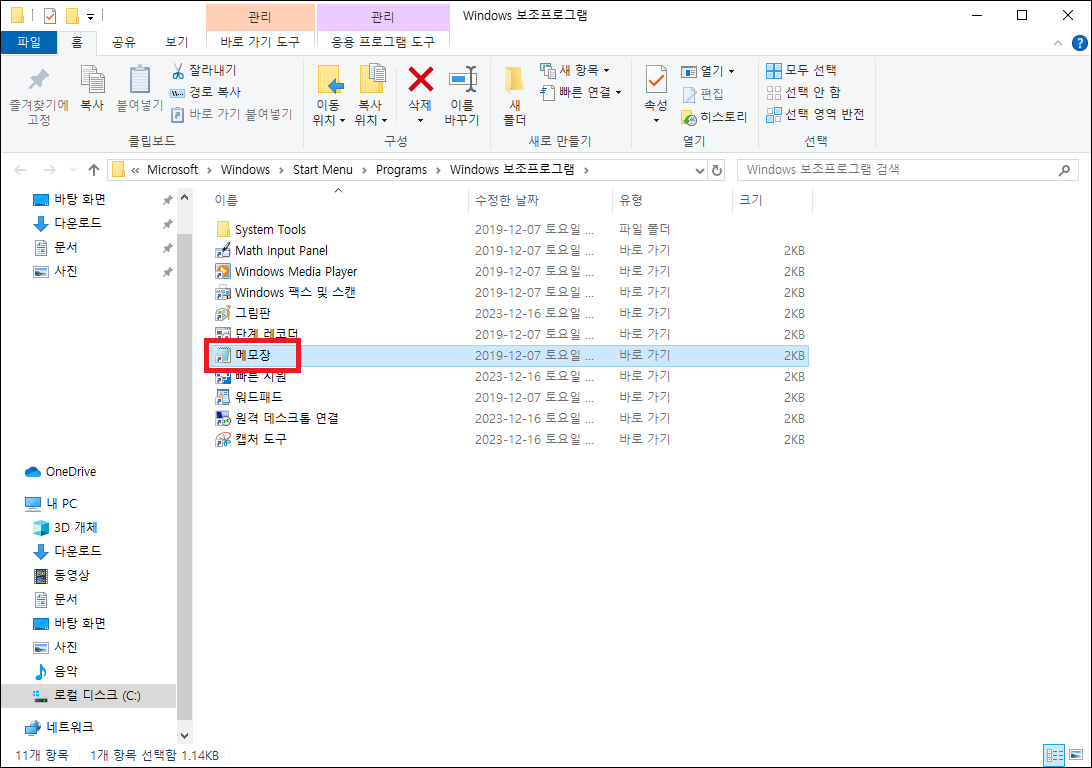Screen dimensions: 1092x768
Task: Click Start Menu in the address breadcrumb
Action: 322,170
